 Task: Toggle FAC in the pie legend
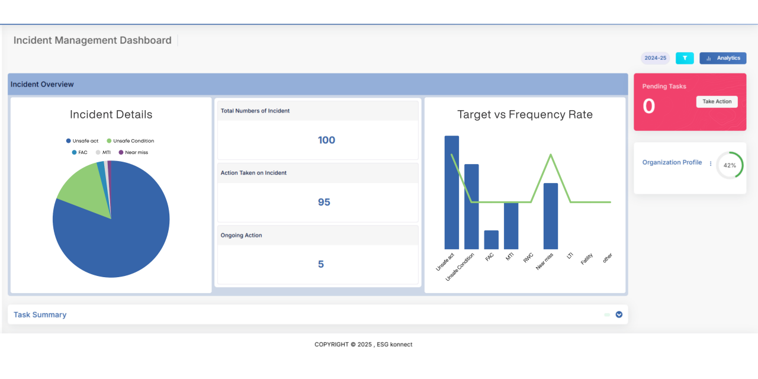[80, 152]
